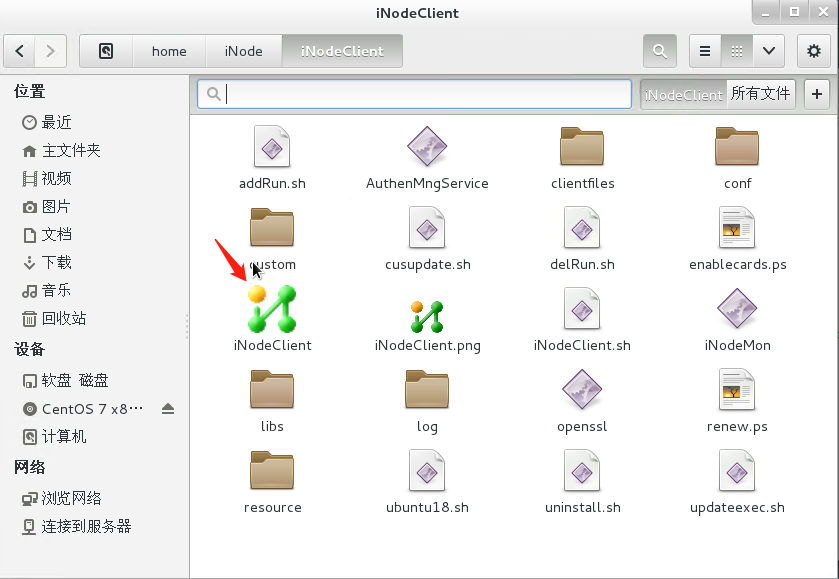
Task: Eject the CentOS 7 disc
Action: click(168, 409)
